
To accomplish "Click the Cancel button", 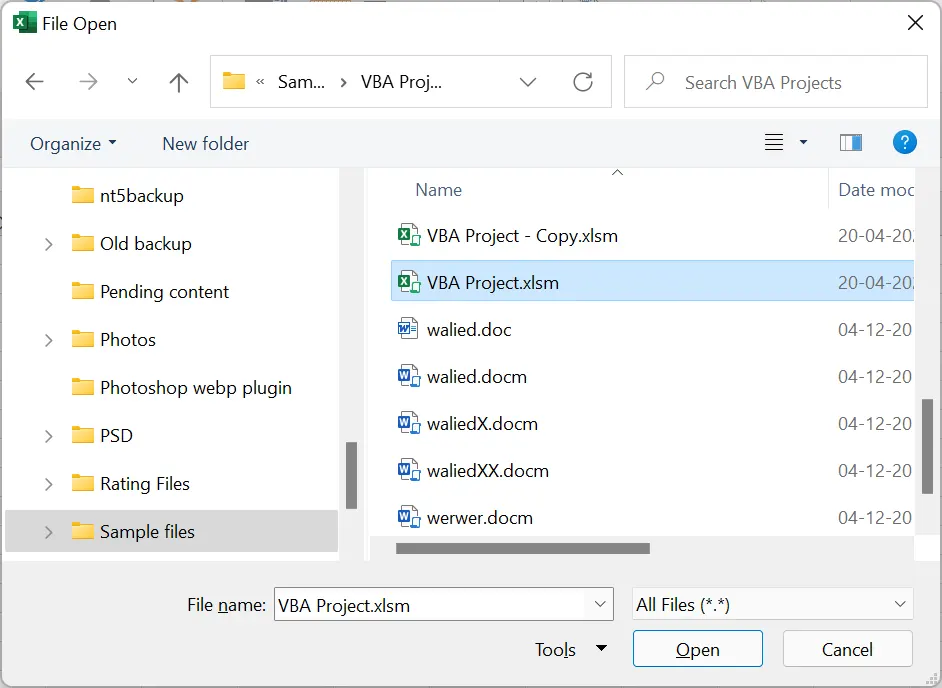I will (847, 649).
